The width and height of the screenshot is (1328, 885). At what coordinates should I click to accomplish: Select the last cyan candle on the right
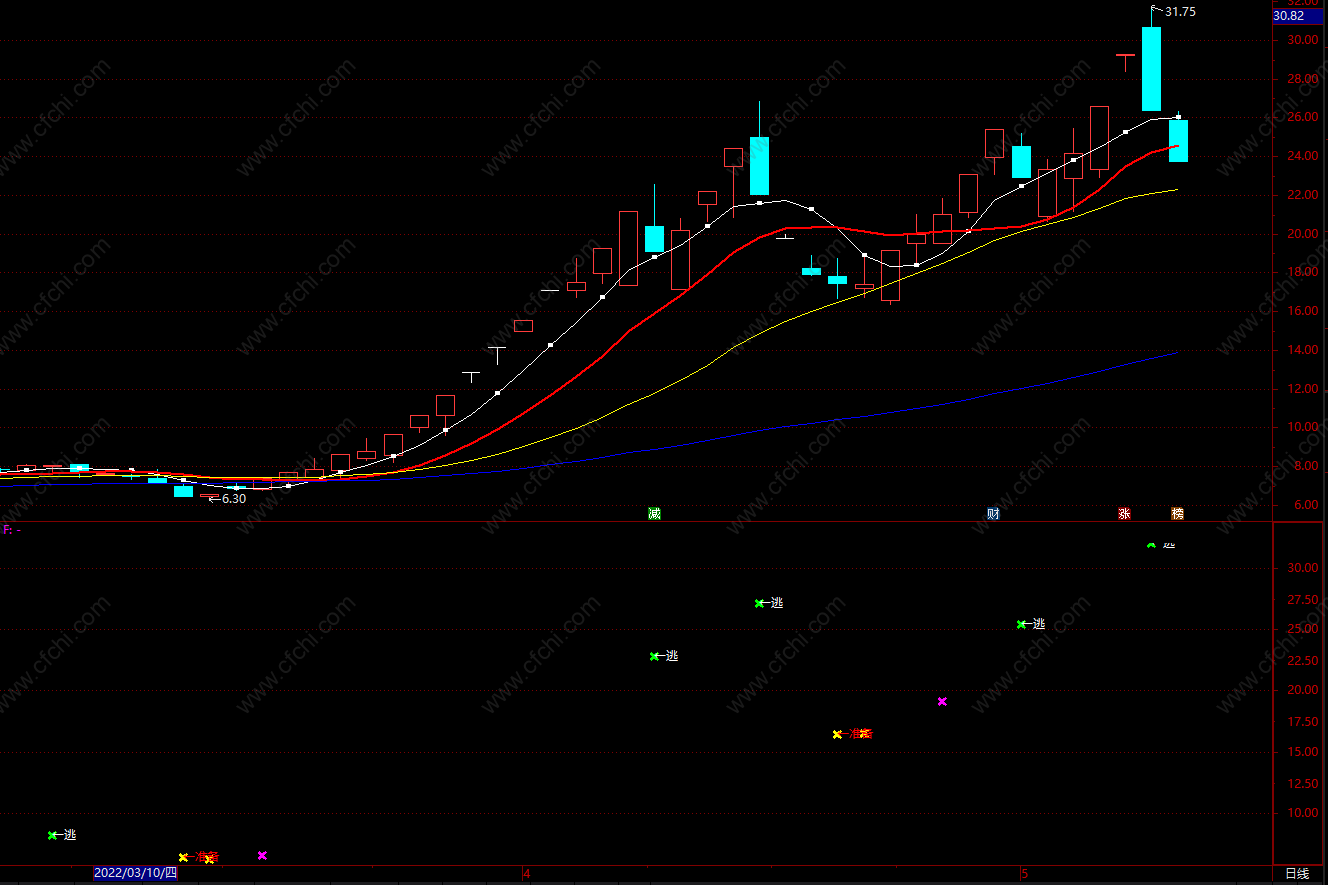click(1178, 141)
